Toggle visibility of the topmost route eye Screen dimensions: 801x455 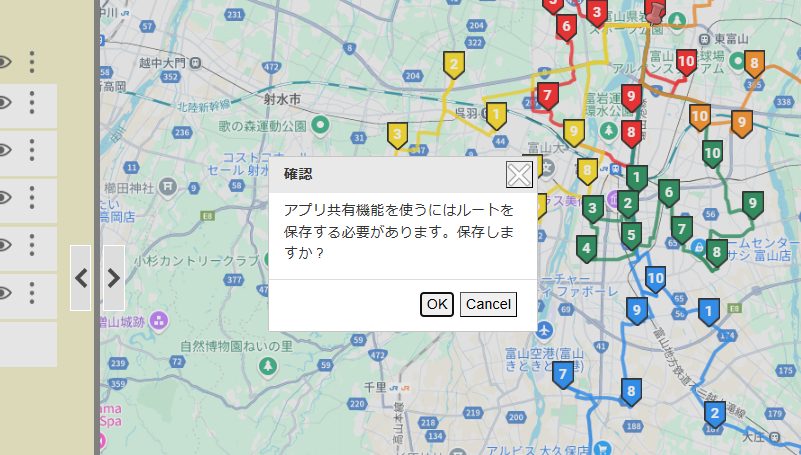tap(3, 62)
